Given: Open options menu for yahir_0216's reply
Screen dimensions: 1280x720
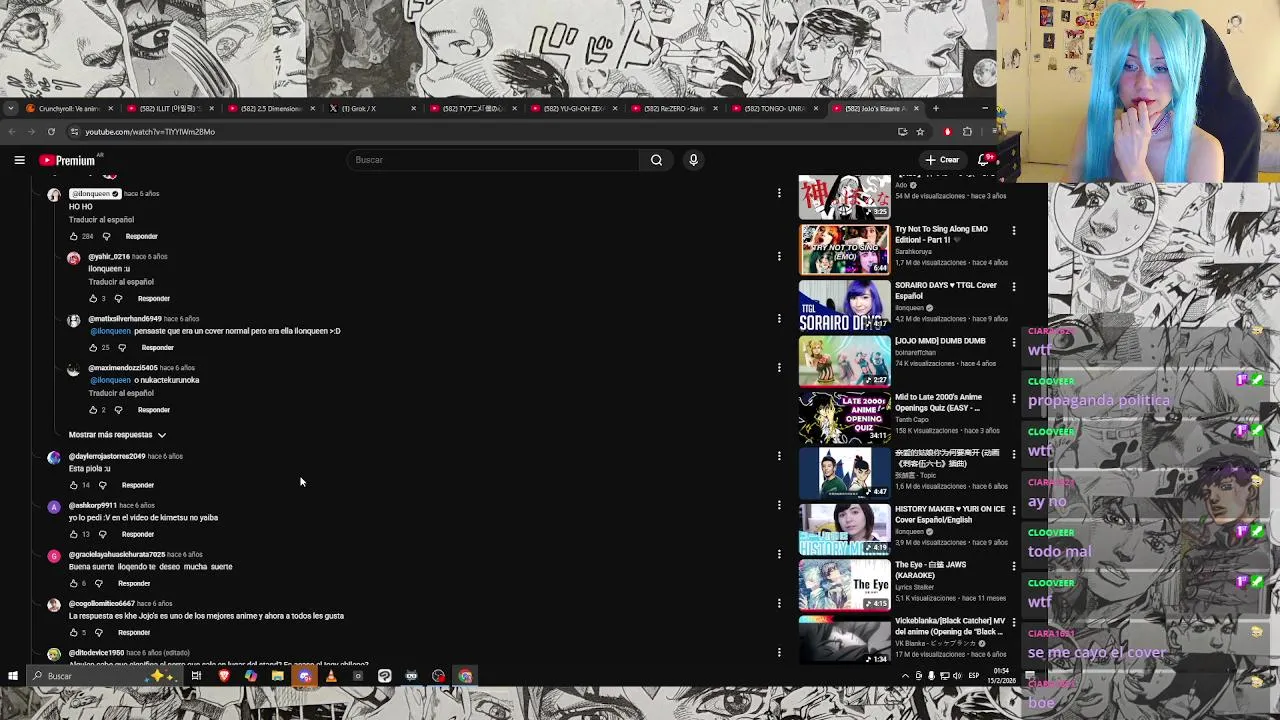Looking at the screenshot, I should pyautogui.click(x=779, y=256).
